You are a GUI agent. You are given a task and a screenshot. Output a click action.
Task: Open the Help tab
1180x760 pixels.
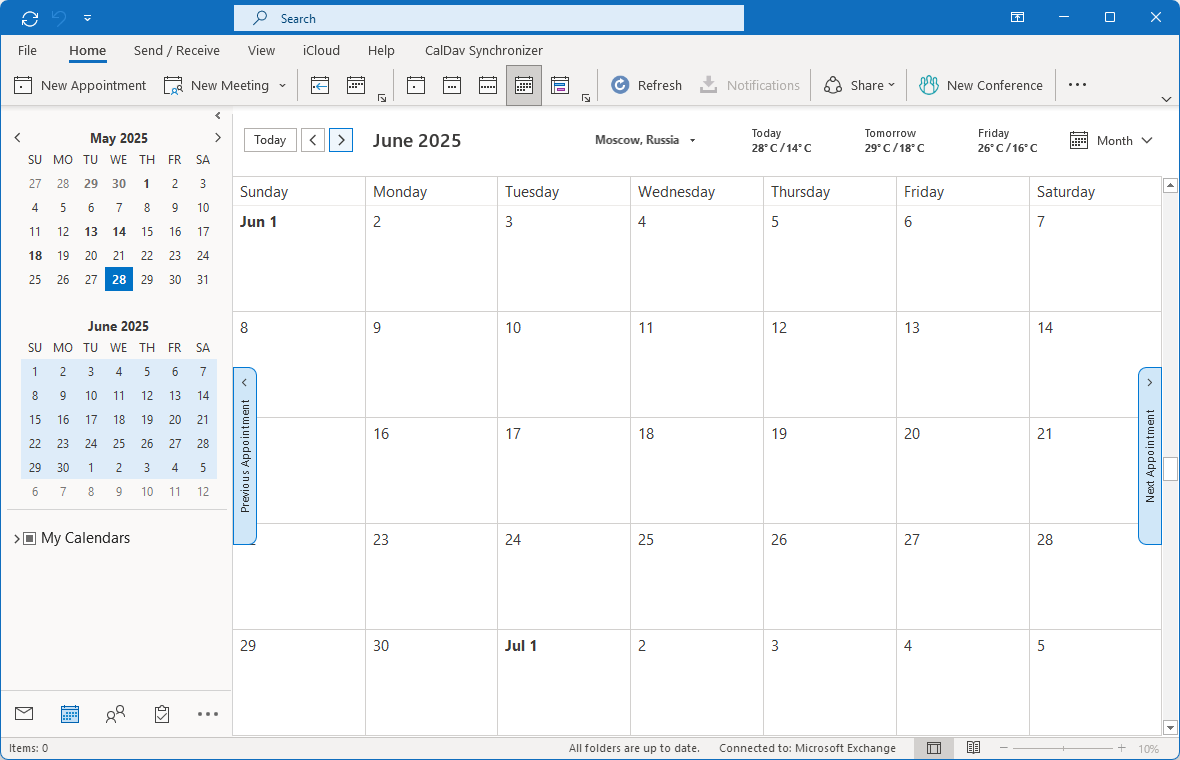(x=381, y=50)
